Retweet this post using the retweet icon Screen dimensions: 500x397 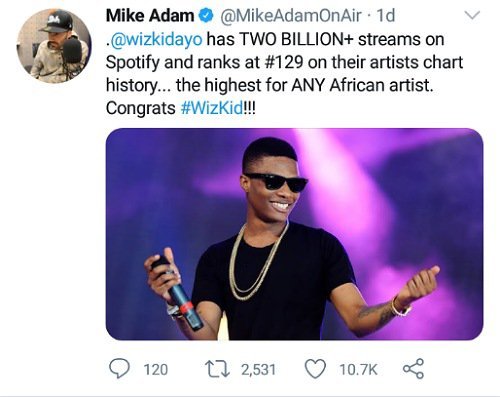[x=217, y=369]
